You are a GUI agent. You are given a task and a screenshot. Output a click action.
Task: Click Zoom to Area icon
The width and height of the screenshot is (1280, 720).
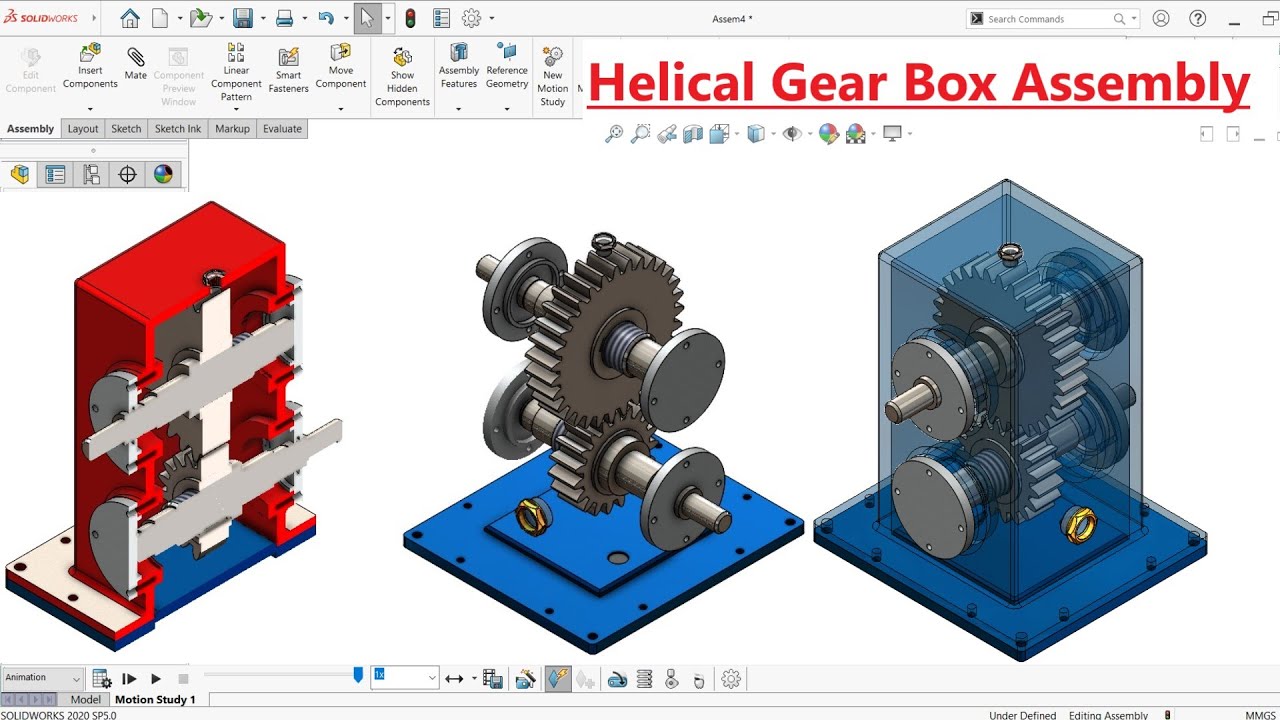coord(641,133)
